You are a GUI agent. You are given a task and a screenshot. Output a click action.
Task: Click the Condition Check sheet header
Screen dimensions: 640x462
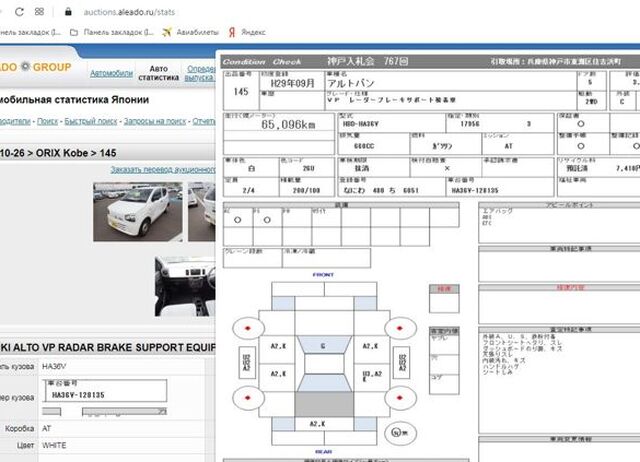262,62
